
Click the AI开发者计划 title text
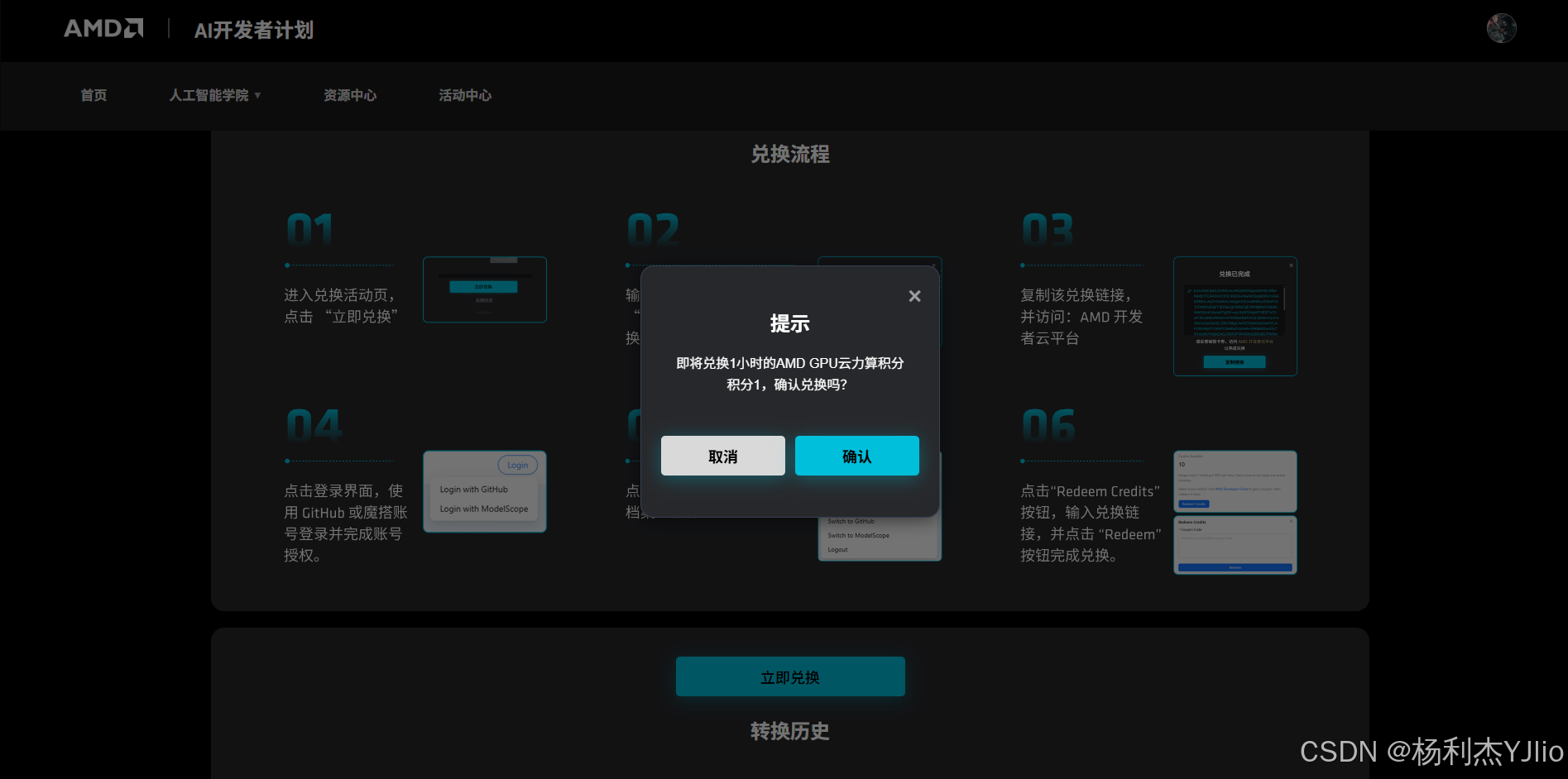tap(254, 30)
